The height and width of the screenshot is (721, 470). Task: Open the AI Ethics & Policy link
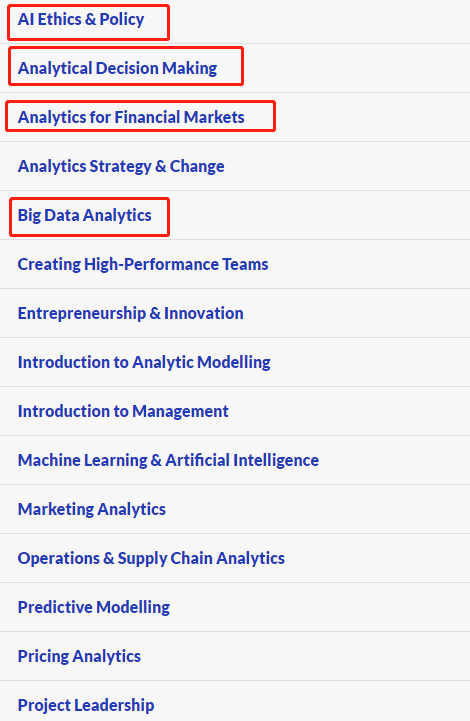click(81, 20)
